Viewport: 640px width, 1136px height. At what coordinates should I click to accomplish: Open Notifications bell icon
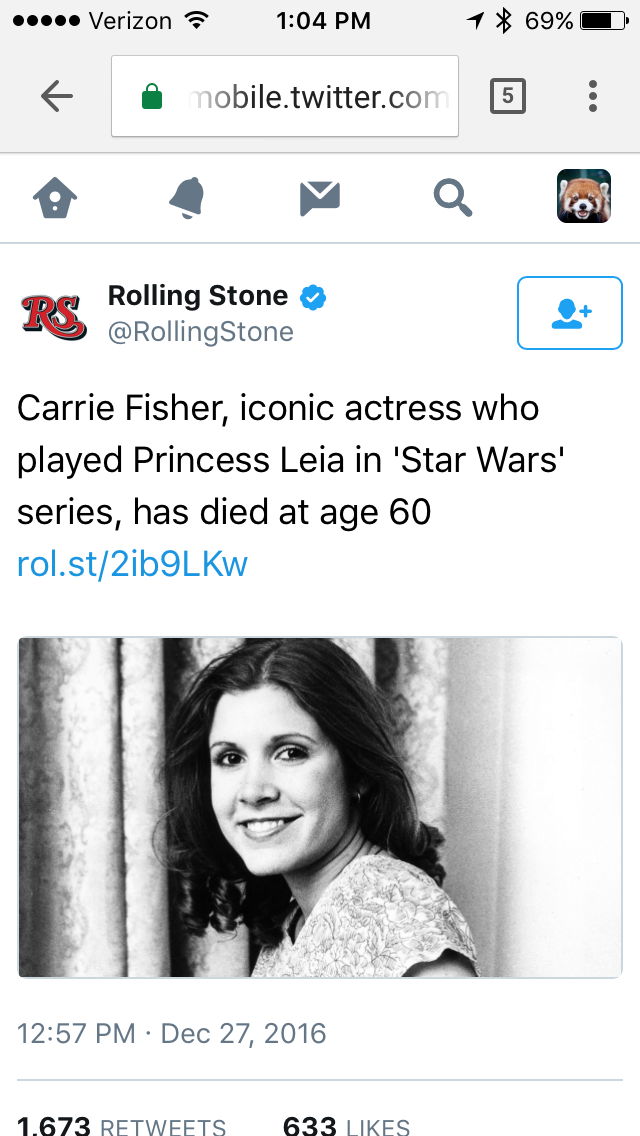tap(187, 197)
